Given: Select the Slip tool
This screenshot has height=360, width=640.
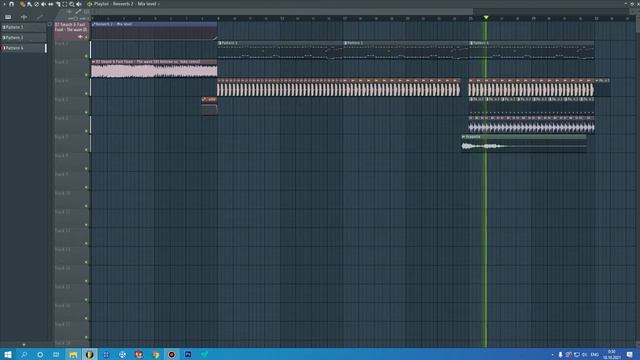Looking at the screenshot, I should [51, 4].
